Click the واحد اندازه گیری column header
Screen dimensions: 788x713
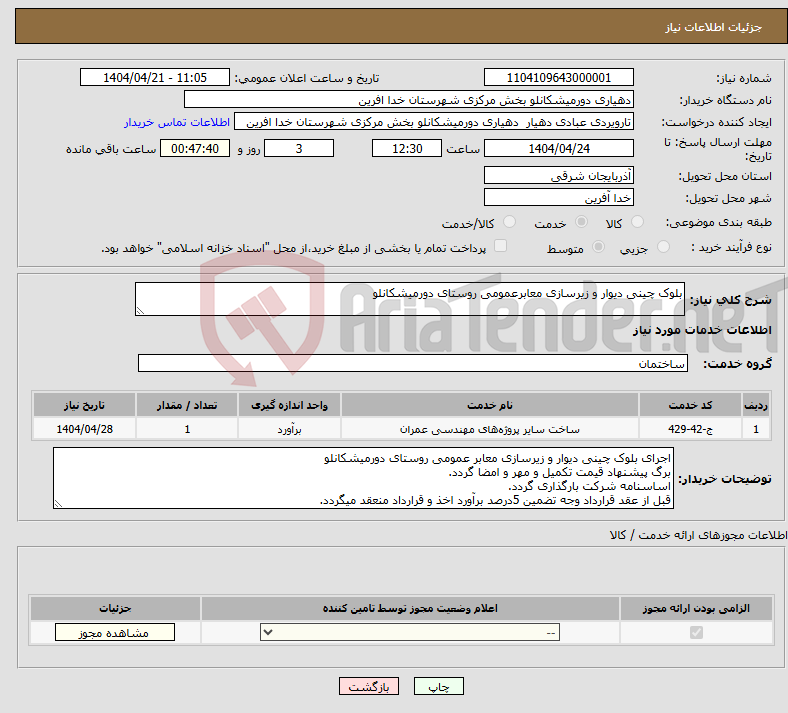pyautogui.click(x=289, y=405)
